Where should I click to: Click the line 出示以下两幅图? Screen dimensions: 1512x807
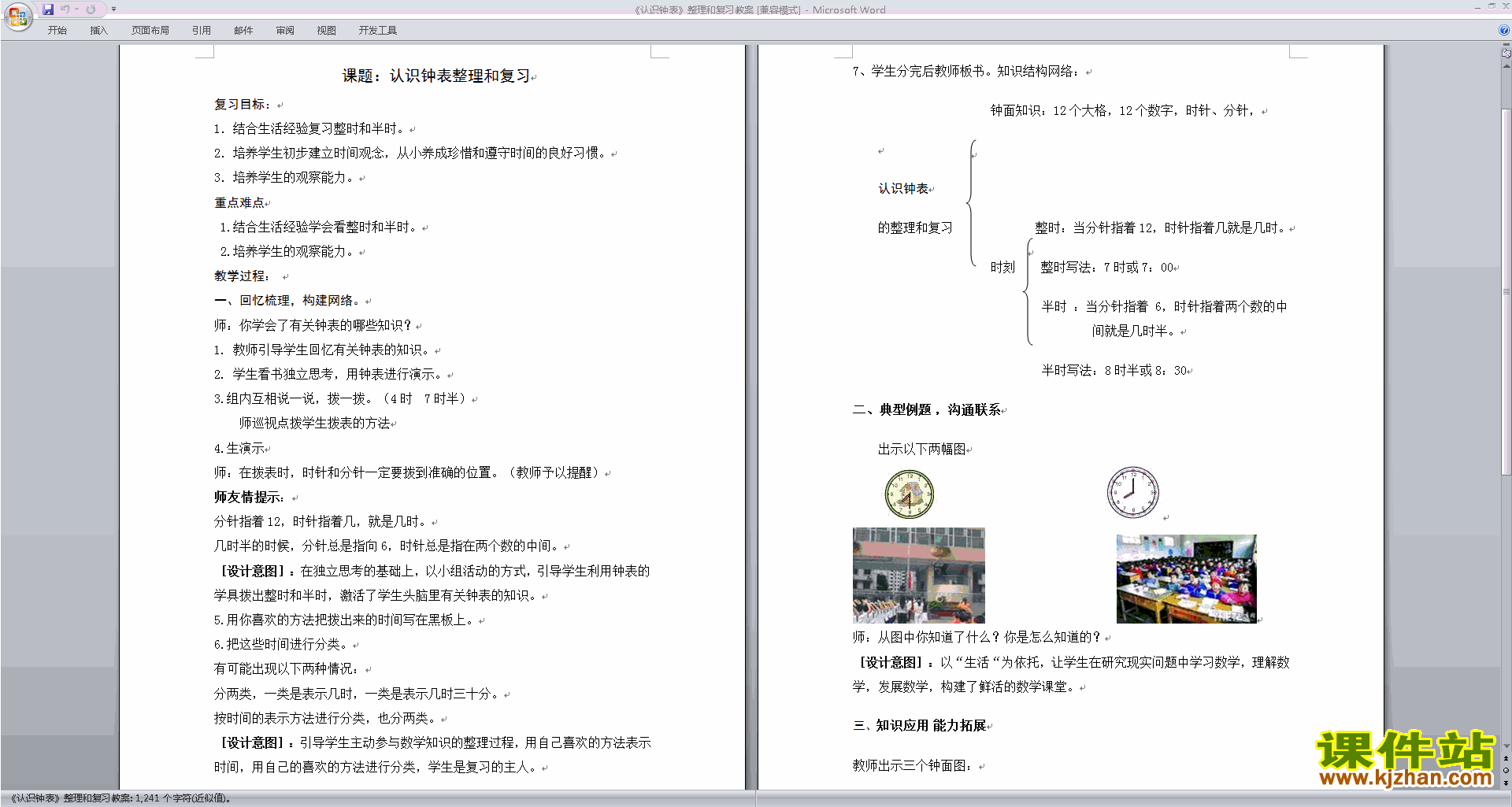point(922,450)
